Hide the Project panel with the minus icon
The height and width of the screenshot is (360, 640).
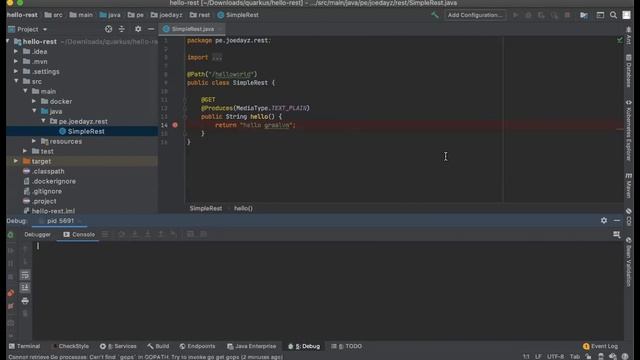(151, 29)
